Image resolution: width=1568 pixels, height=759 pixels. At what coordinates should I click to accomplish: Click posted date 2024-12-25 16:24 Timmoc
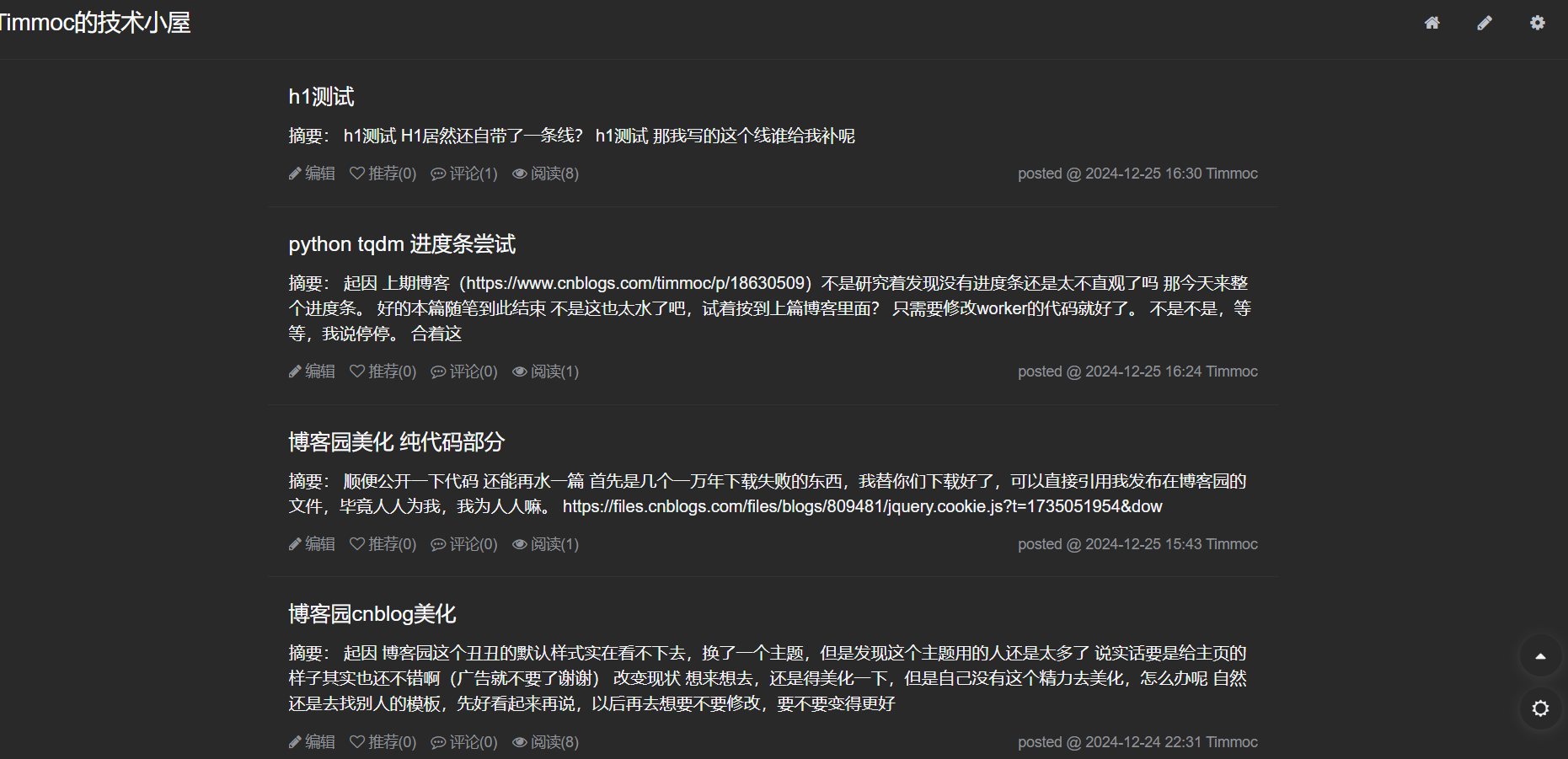[x=1137, y=371]
